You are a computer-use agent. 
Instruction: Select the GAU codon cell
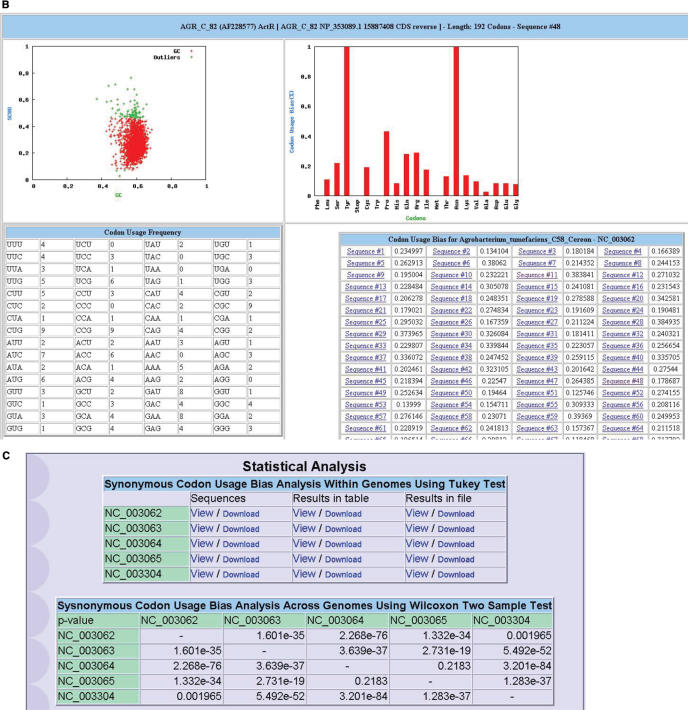(x=160, y=392)
